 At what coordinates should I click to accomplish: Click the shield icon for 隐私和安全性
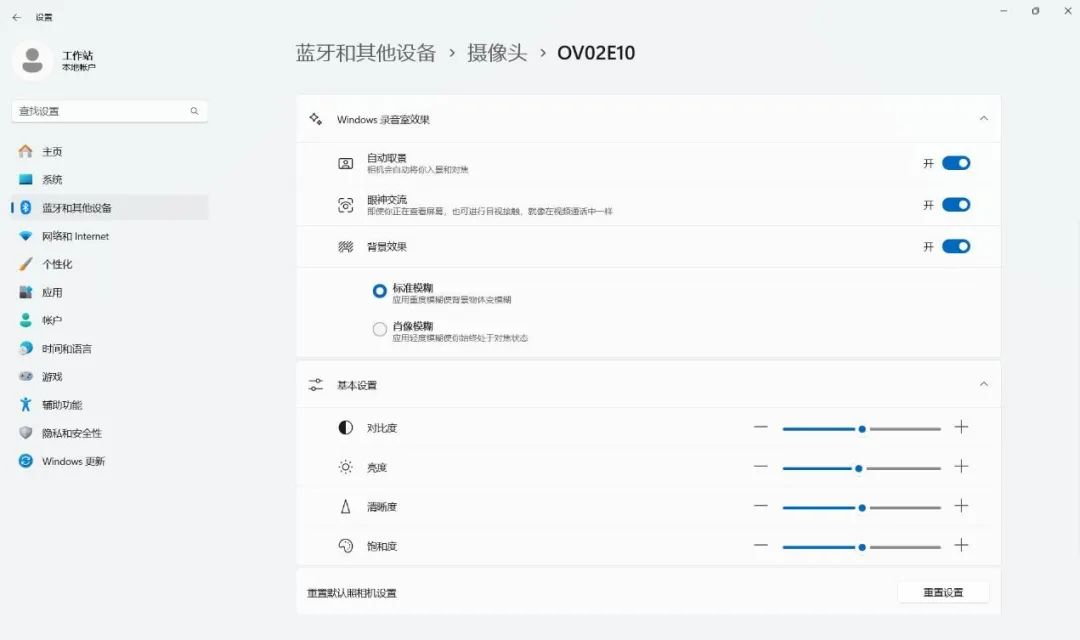pyautogui.click(x=25, y=433)
